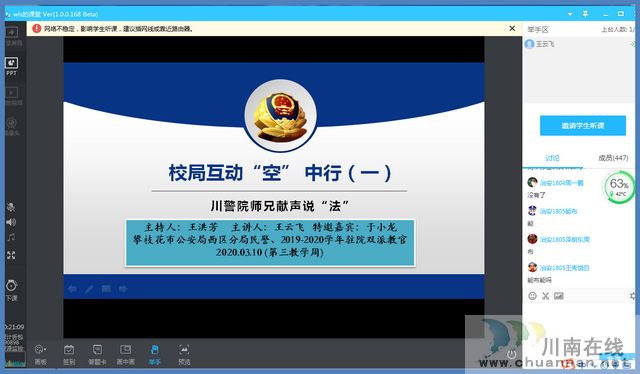The image size is (640, 374).
Task: Open the video playback option below PPT
Action: point(11,96)
